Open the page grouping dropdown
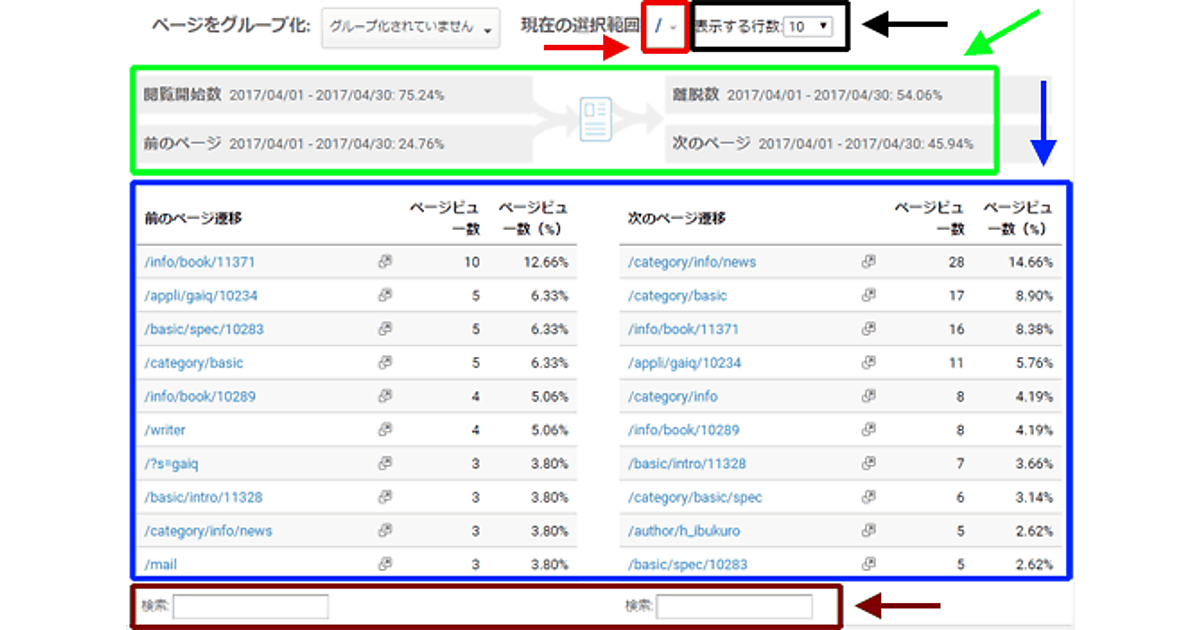This screenshot has height=630, width=1200. pyautogui.click(x=411, y=28)
